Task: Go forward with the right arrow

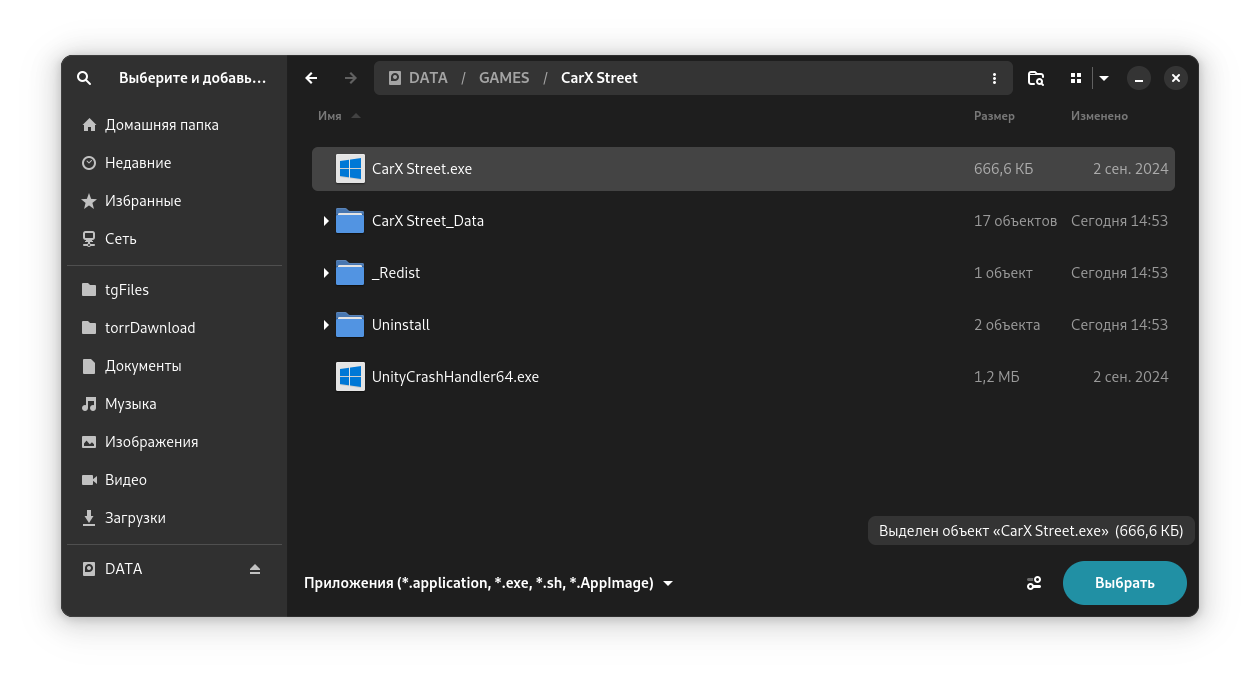Action: (351, 78)
